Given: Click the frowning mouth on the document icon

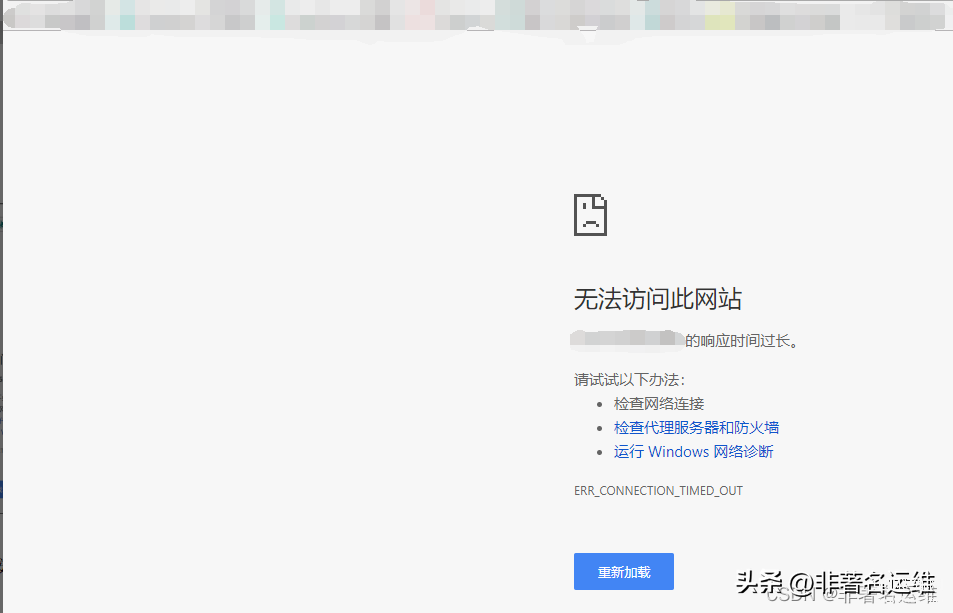Looking at the screenshot, I should [590, 221].
